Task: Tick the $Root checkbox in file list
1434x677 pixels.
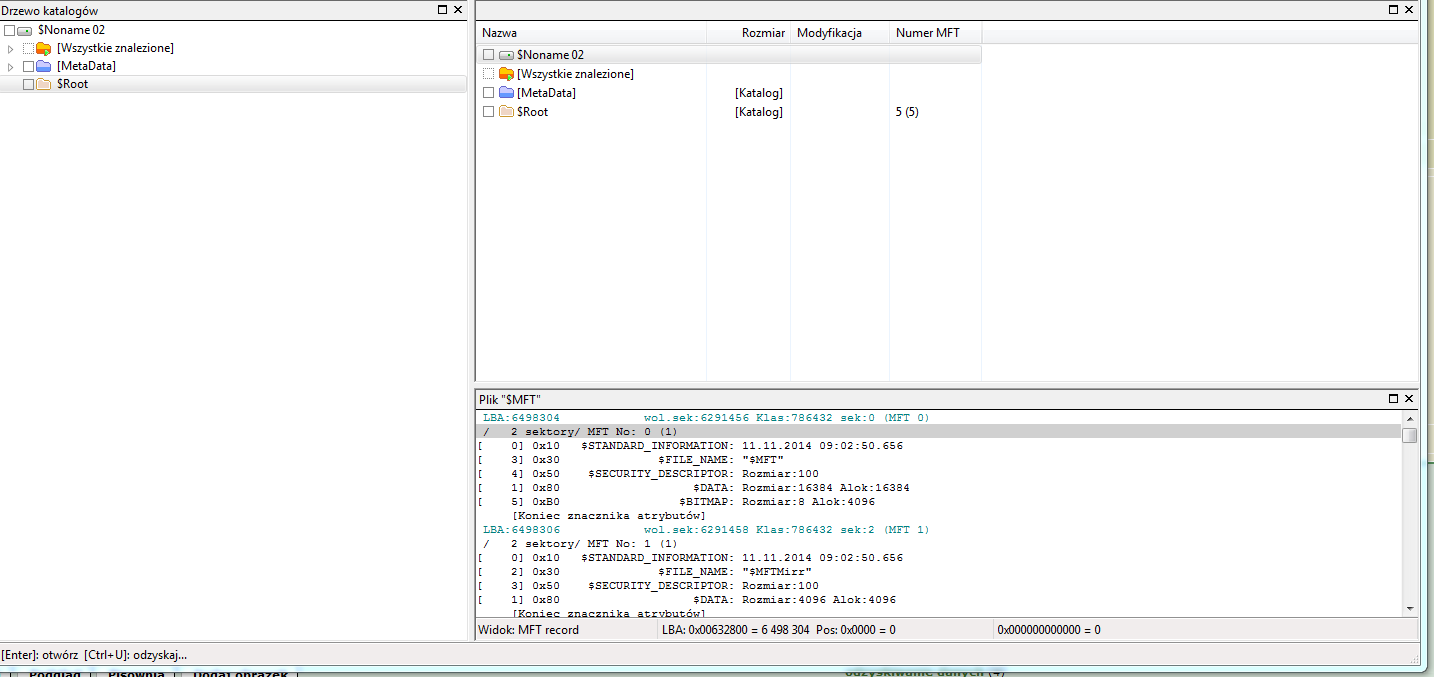Action: (488, 112)
